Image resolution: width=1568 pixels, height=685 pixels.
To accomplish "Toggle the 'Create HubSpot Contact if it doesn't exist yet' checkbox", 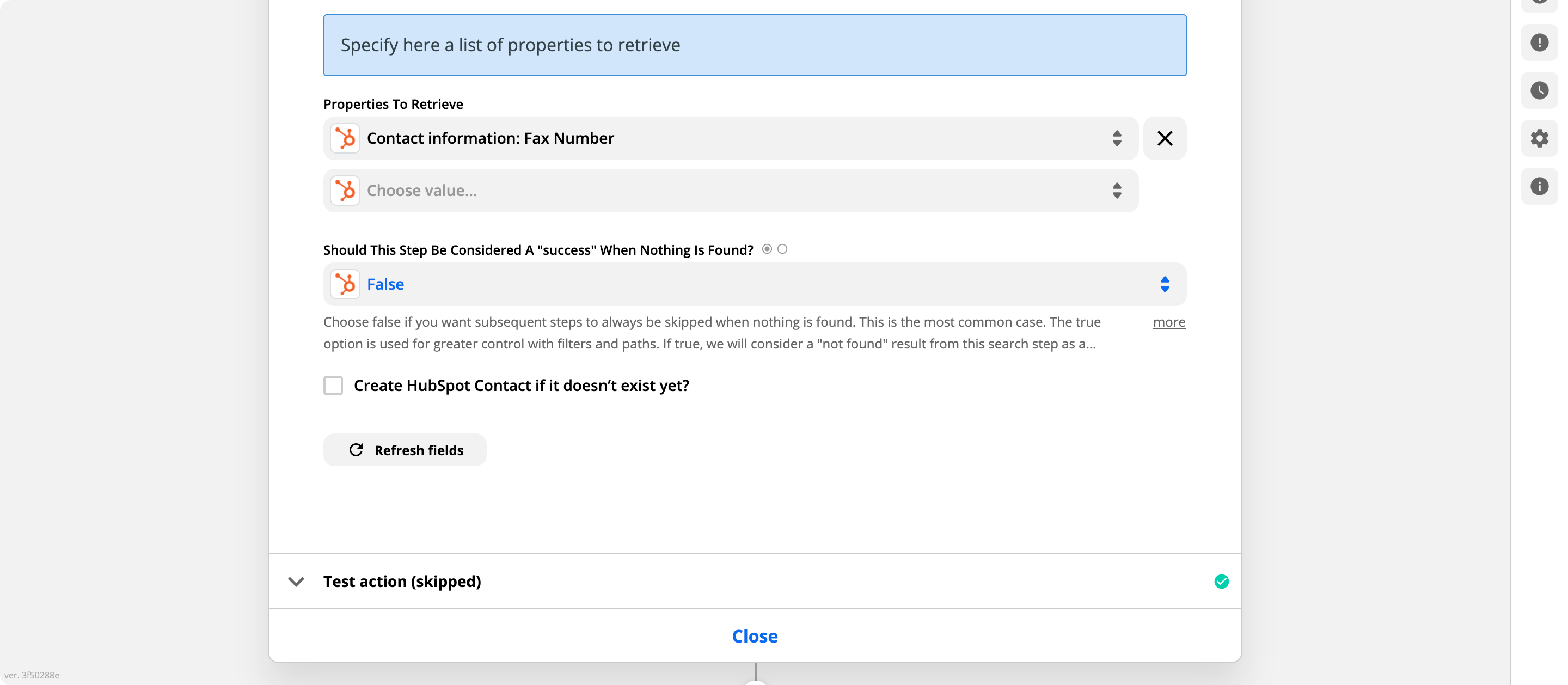I will coord(333,385).
